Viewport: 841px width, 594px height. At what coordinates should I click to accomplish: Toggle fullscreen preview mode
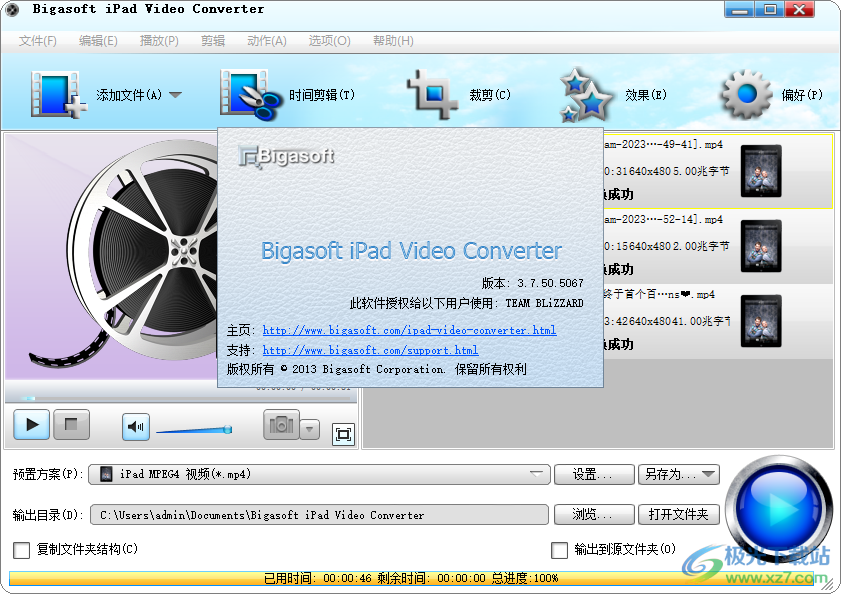pyautogui.click(x=343, y=435)
